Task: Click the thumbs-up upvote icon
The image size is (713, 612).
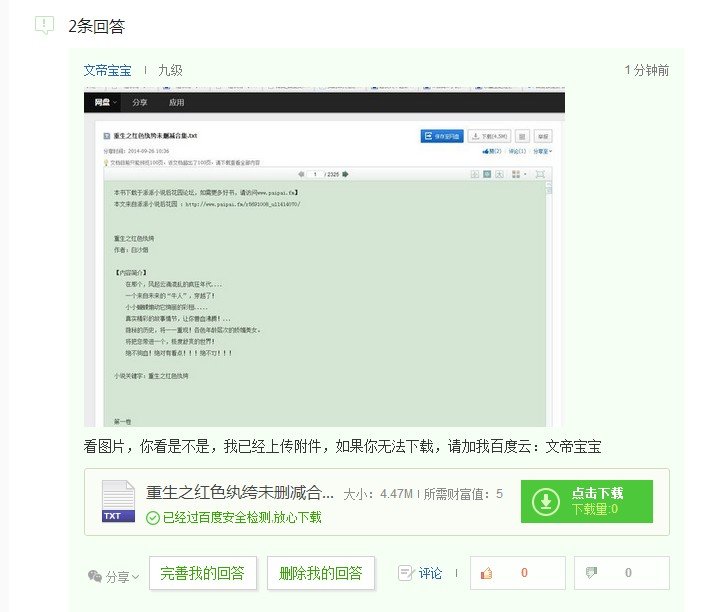Action: click(x=487, y=573)
